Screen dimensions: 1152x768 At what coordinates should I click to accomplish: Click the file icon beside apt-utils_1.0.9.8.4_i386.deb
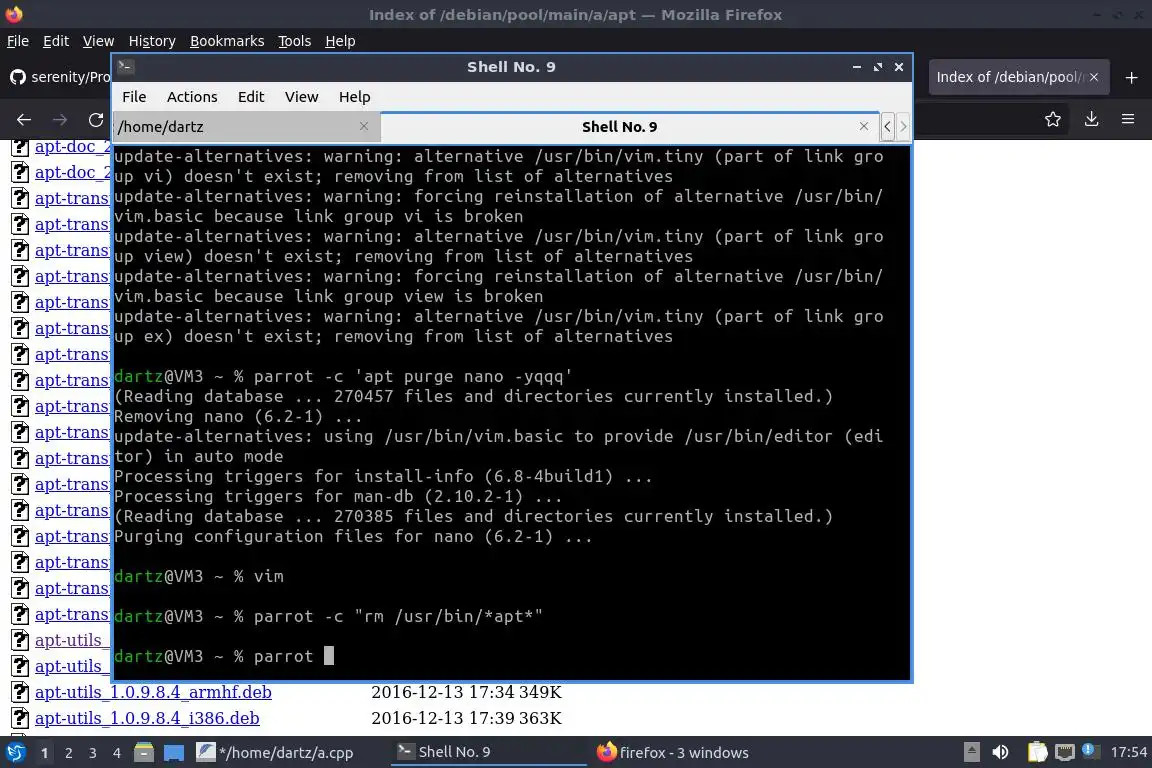click(x=20, y=718)
